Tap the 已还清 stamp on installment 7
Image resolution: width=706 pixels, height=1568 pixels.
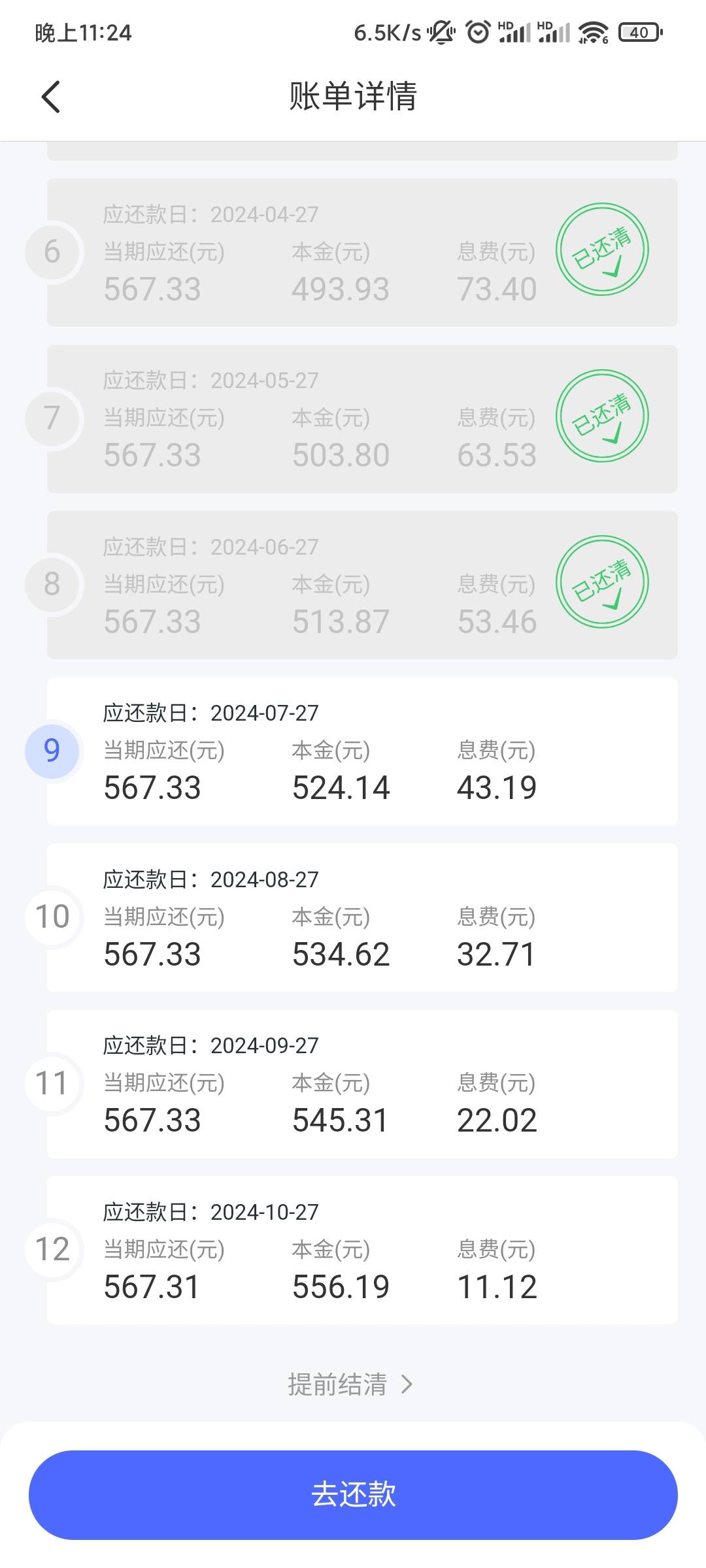click(x=602, y=416)
